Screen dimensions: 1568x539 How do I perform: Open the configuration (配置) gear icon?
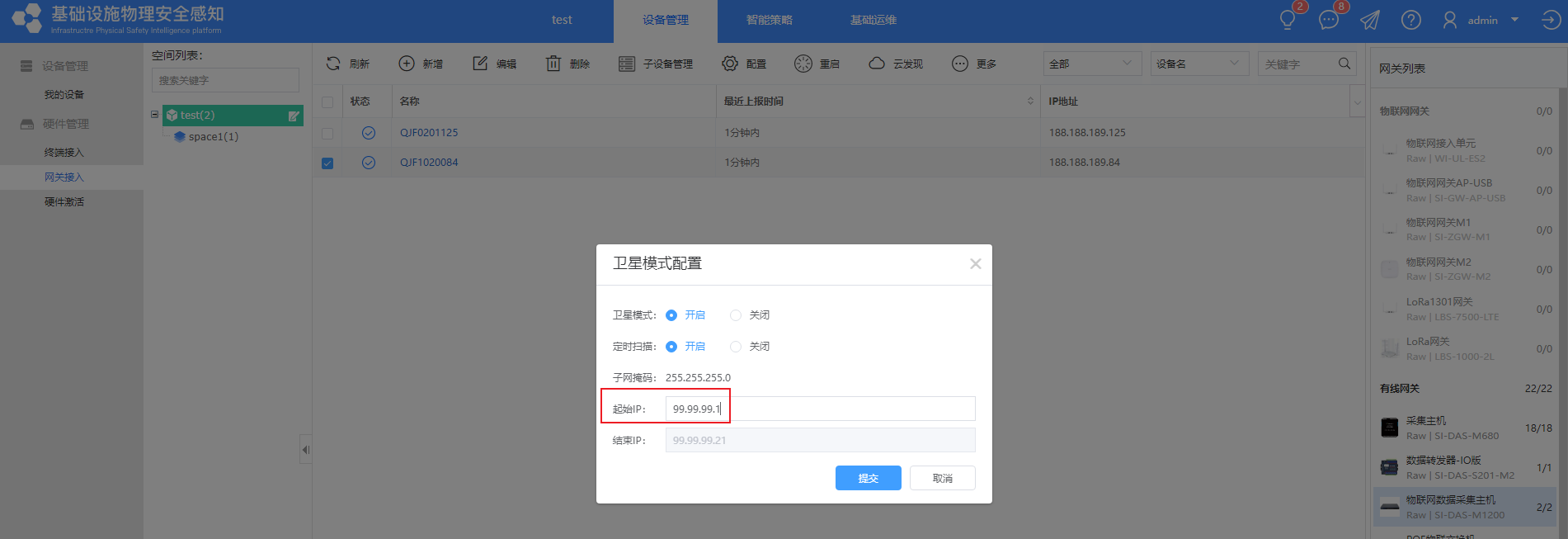pos(730,64)
